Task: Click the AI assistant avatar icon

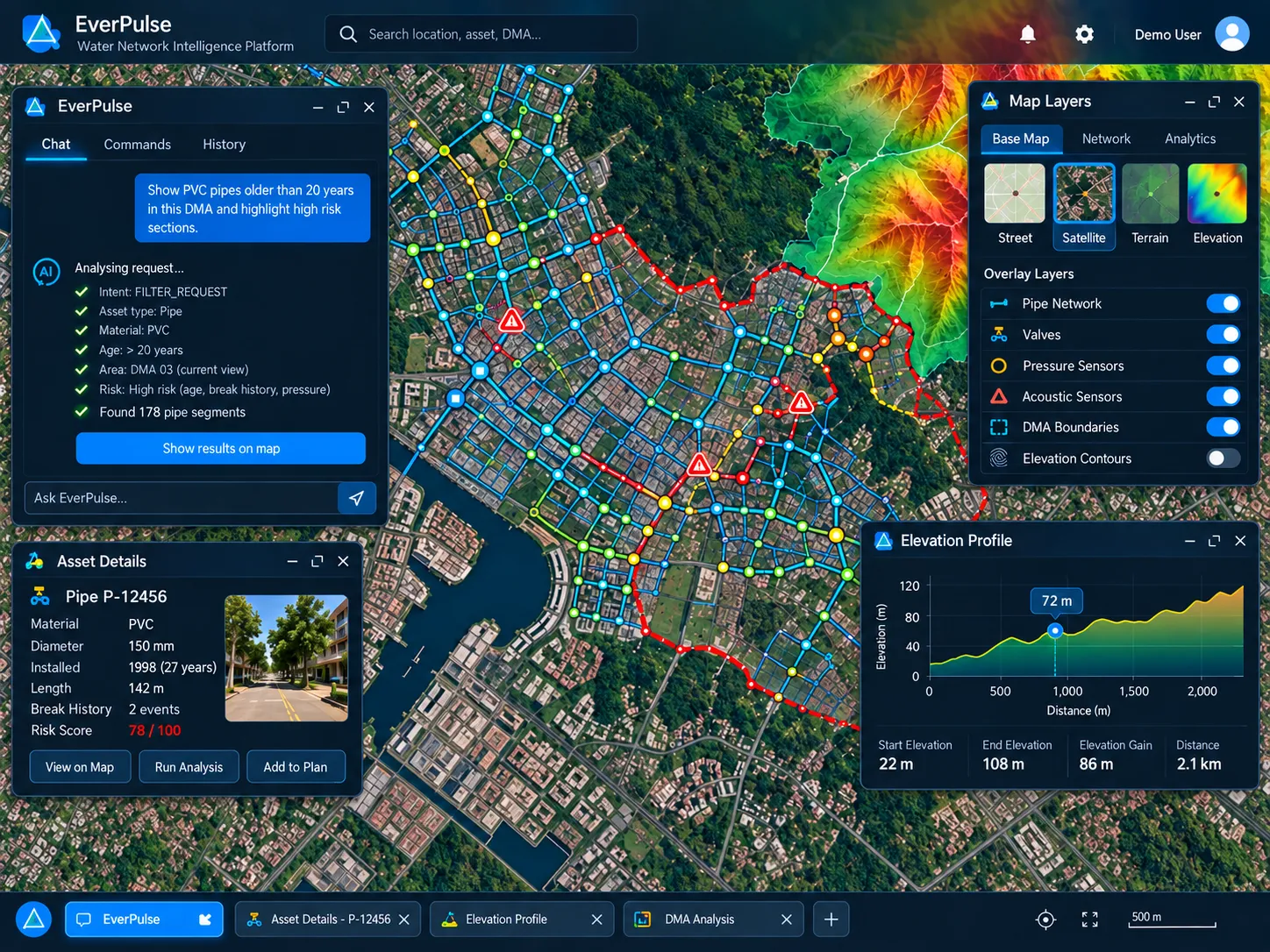Action: pyautogui.click(x=46, y=272)
